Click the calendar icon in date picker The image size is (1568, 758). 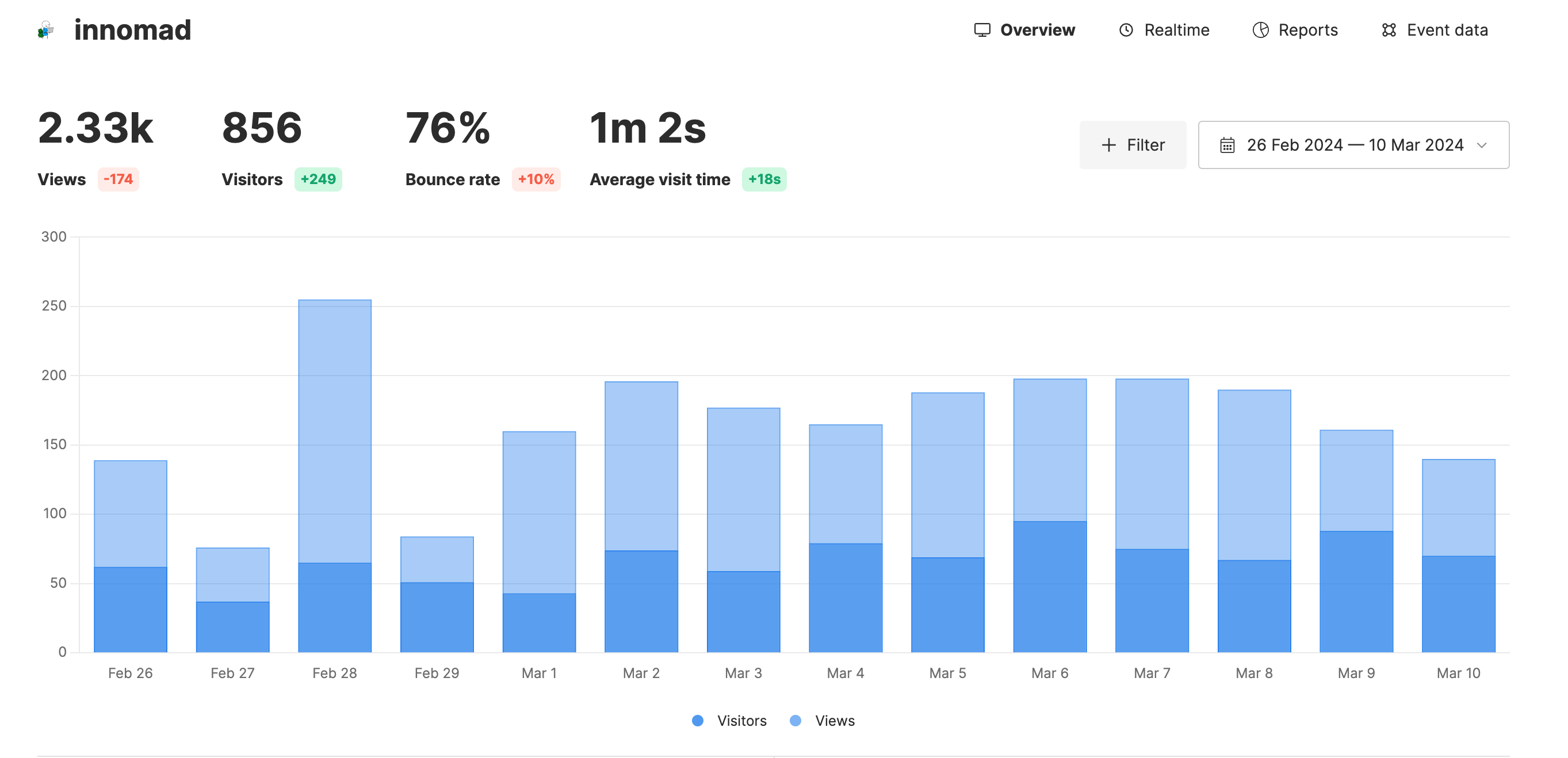(x=1227, y=145)
